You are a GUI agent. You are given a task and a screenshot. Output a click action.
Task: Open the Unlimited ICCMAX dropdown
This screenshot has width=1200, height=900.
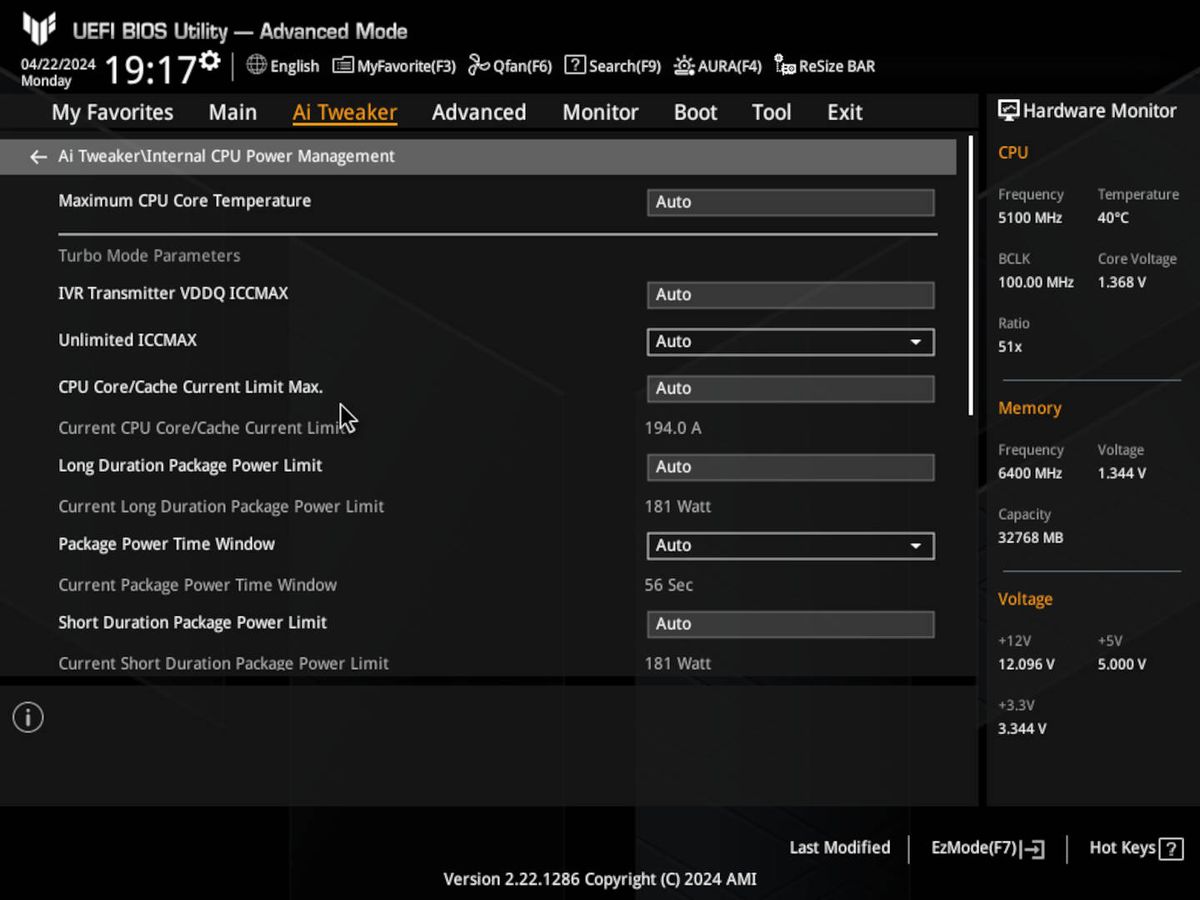click(790, 341)
